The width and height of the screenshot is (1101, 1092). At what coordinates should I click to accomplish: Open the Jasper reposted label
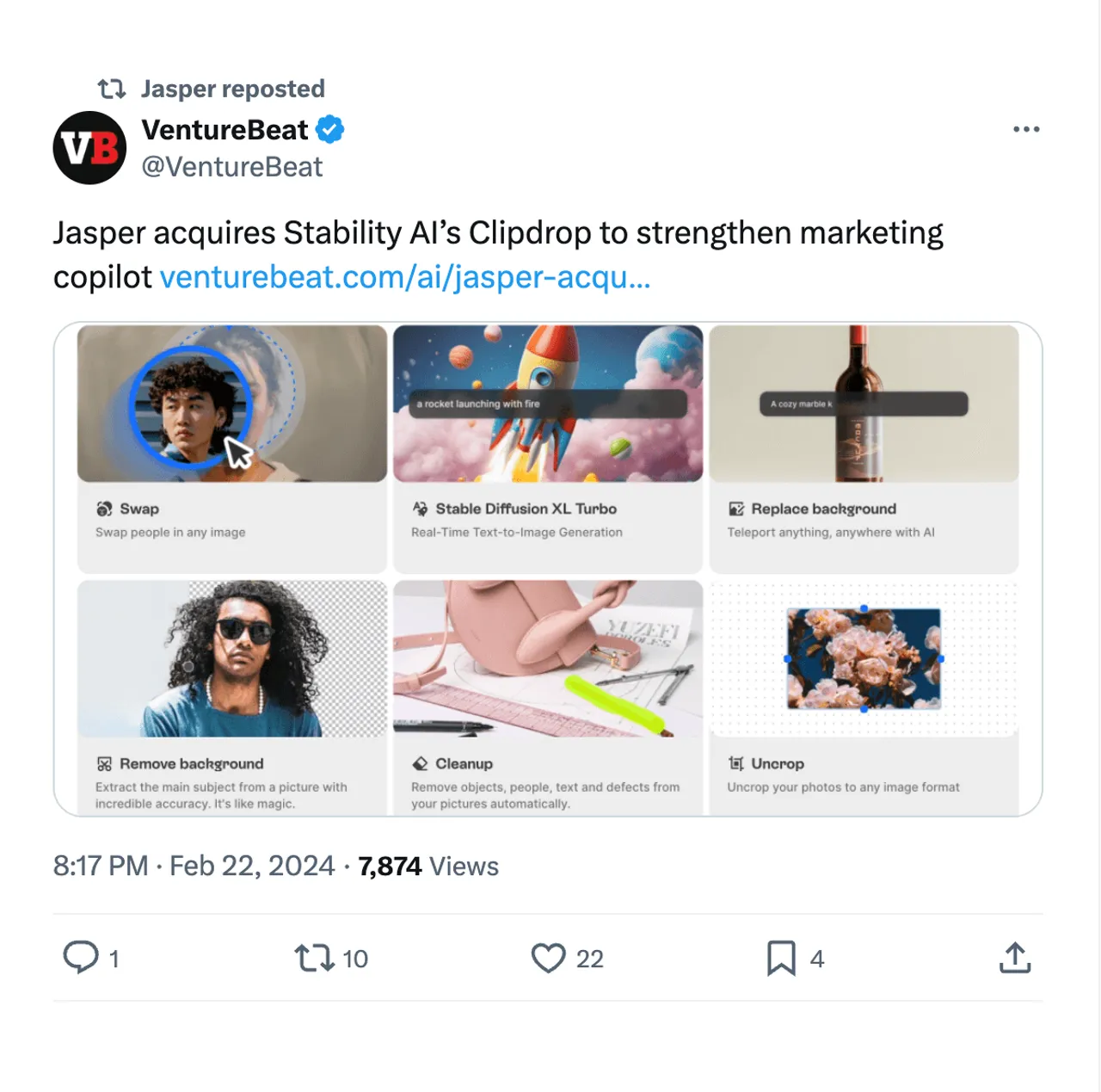pyautogui.click(x=233, y=89)
